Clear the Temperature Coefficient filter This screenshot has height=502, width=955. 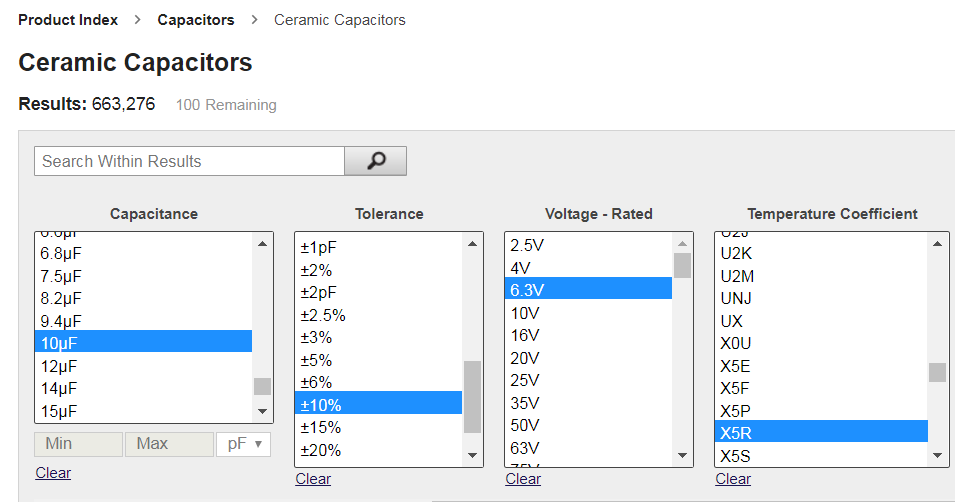point(733,479)
